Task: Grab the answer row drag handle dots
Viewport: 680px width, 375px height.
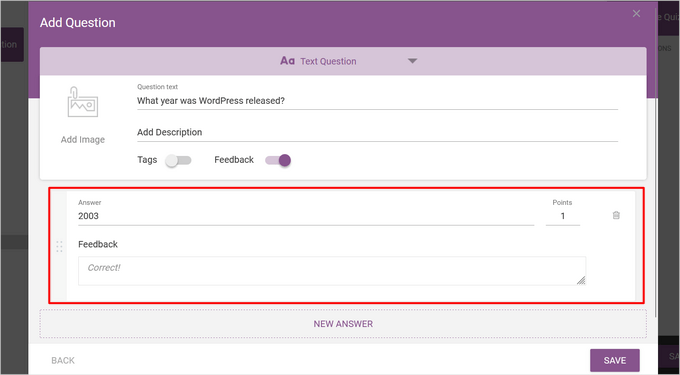Action: point(59,247)
